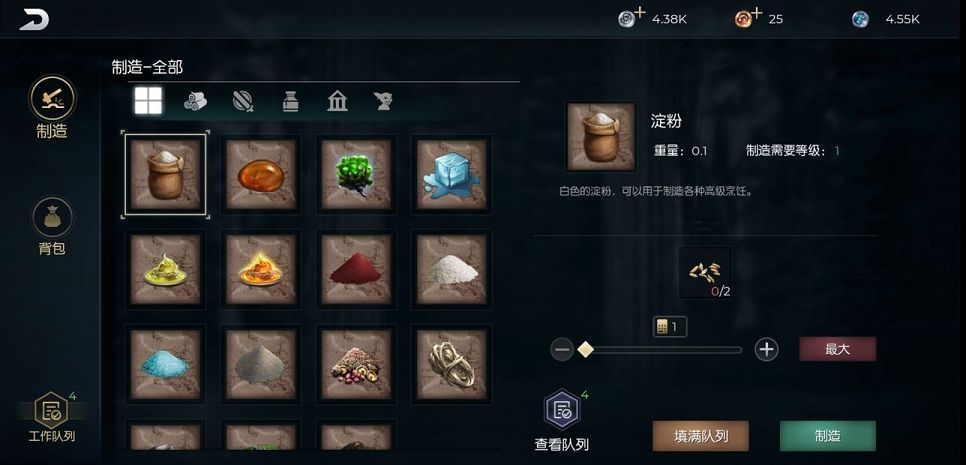Click the 最大 max button
The width and height of the screenshot is (966, 465).
click(x=837, y=349)
